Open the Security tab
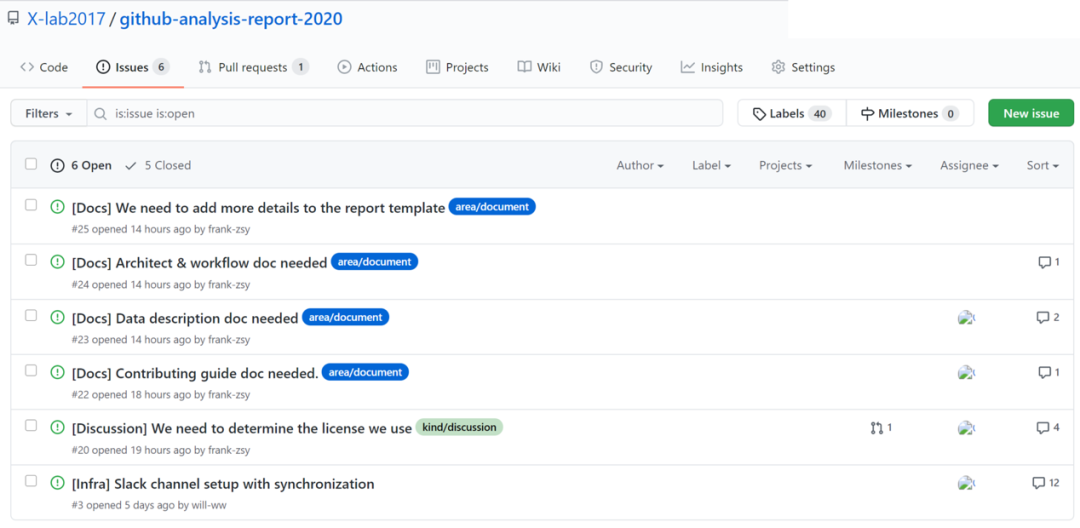The image size is (1080, 528). (621, 67)
